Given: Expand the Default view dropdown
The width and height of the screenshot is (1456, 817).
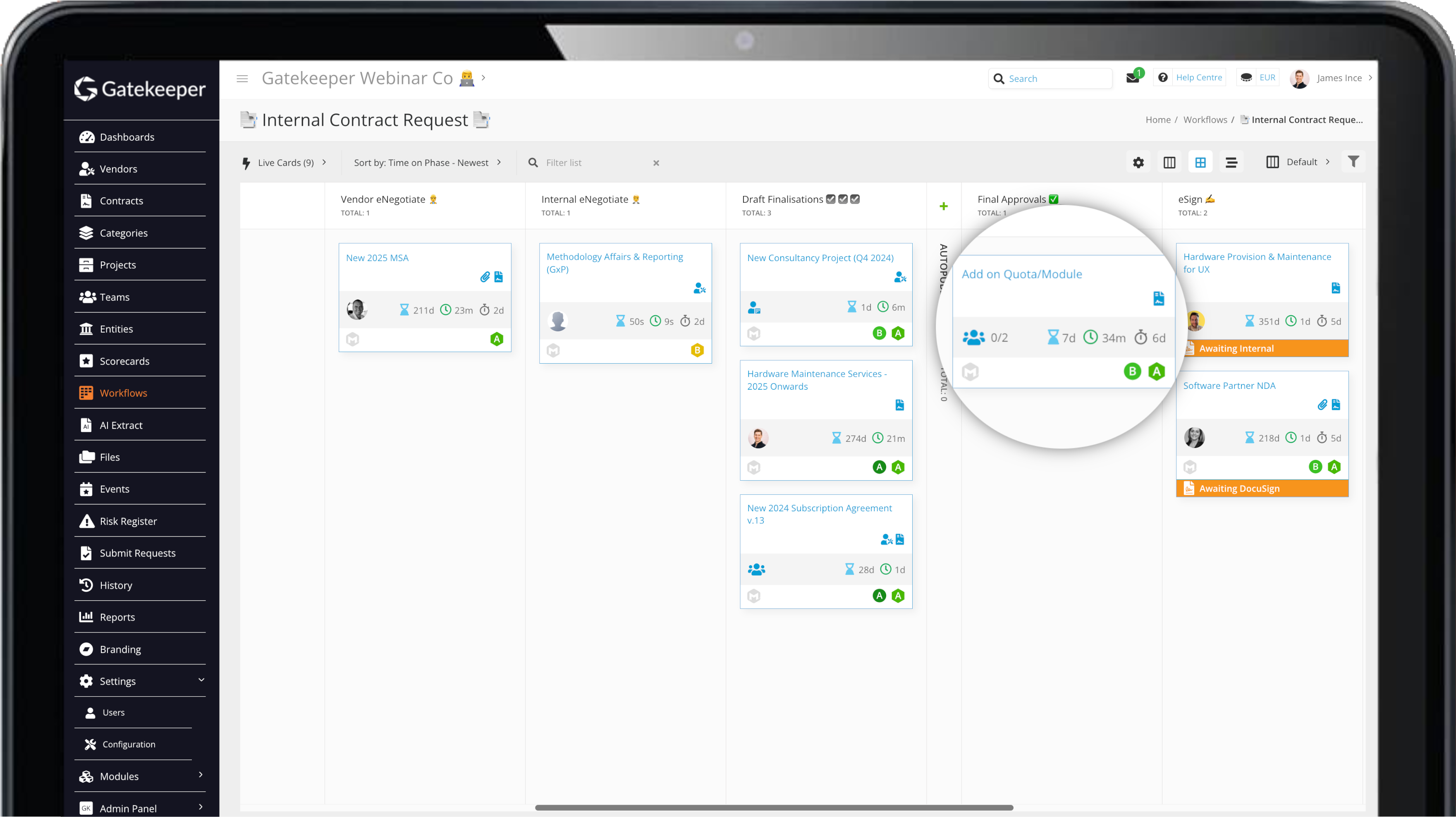Looking at the screenshot, I should pyautogui.click(x=1300, y=162).
